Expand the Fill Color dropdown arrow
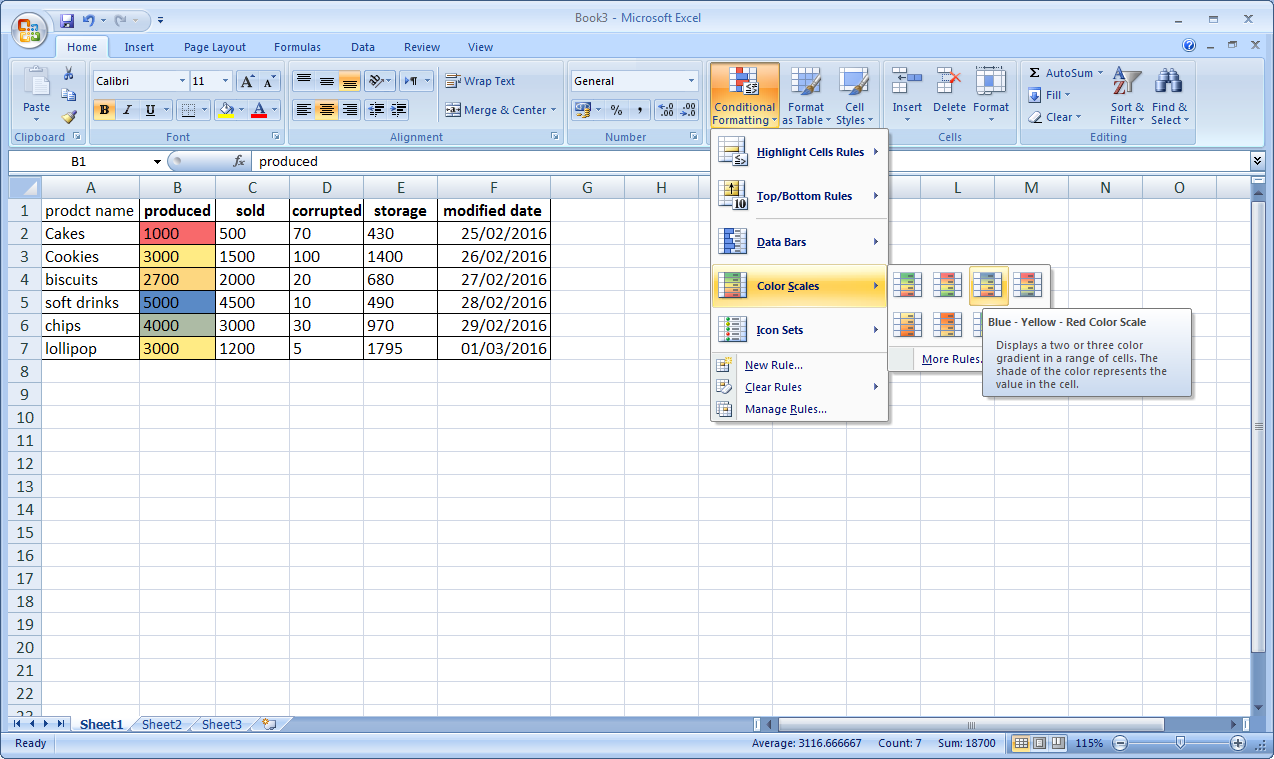The image size is (1274, 759). (x=240, y=111)
